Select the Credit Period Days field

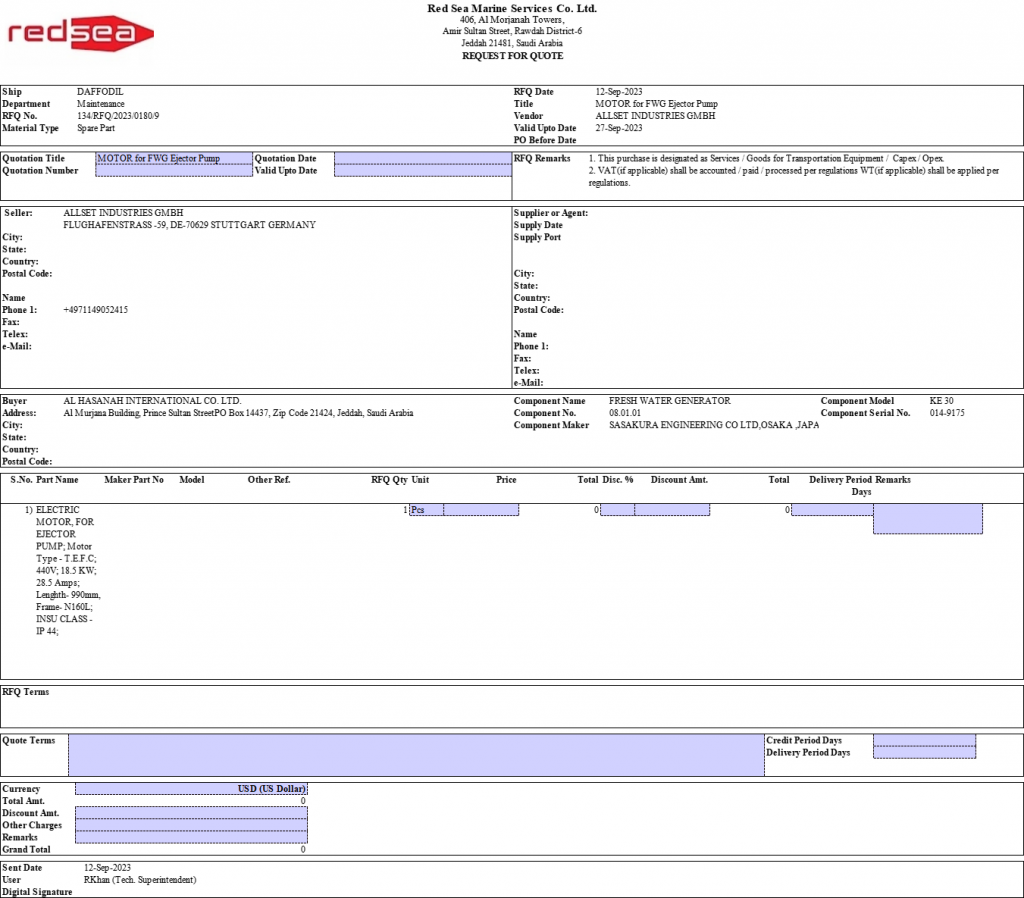tap(924, 740)
